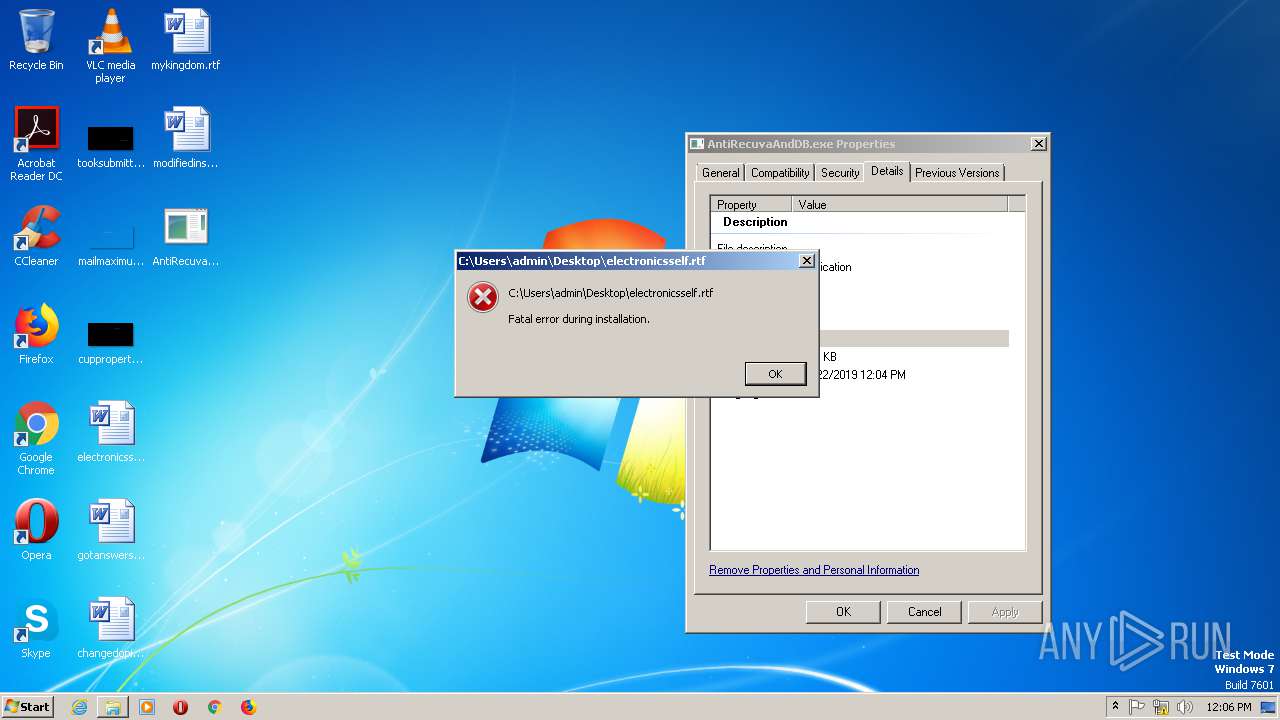Select the mykingdom.rtf desktop file
Image resolution: width=1280 pixels, height=720 pixels.
click(x=186, y=40)
